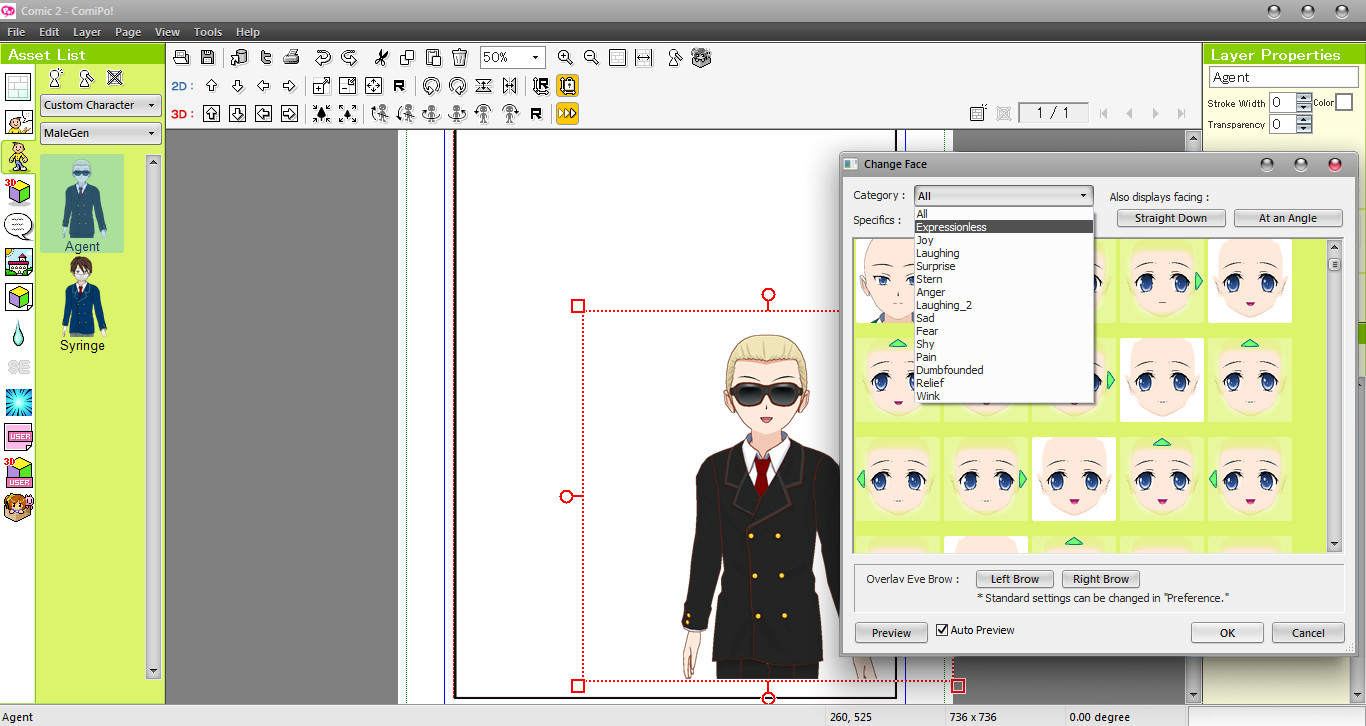Image resolution: width=1366 pixels, height=726 pixels.
Task: Click the Straight Down facing button
Action: (1170, 217)
